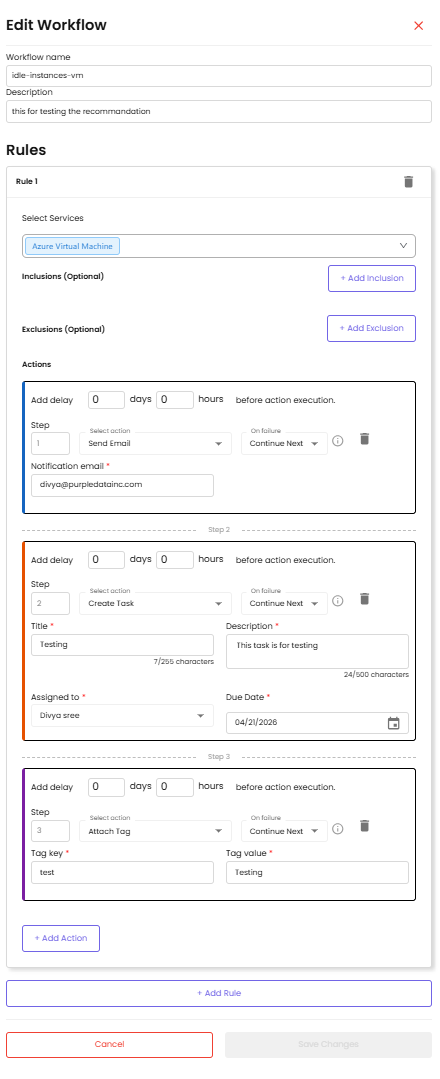Edit the Tag key field
The image size is (440, 1079).
tap(123, 873)
